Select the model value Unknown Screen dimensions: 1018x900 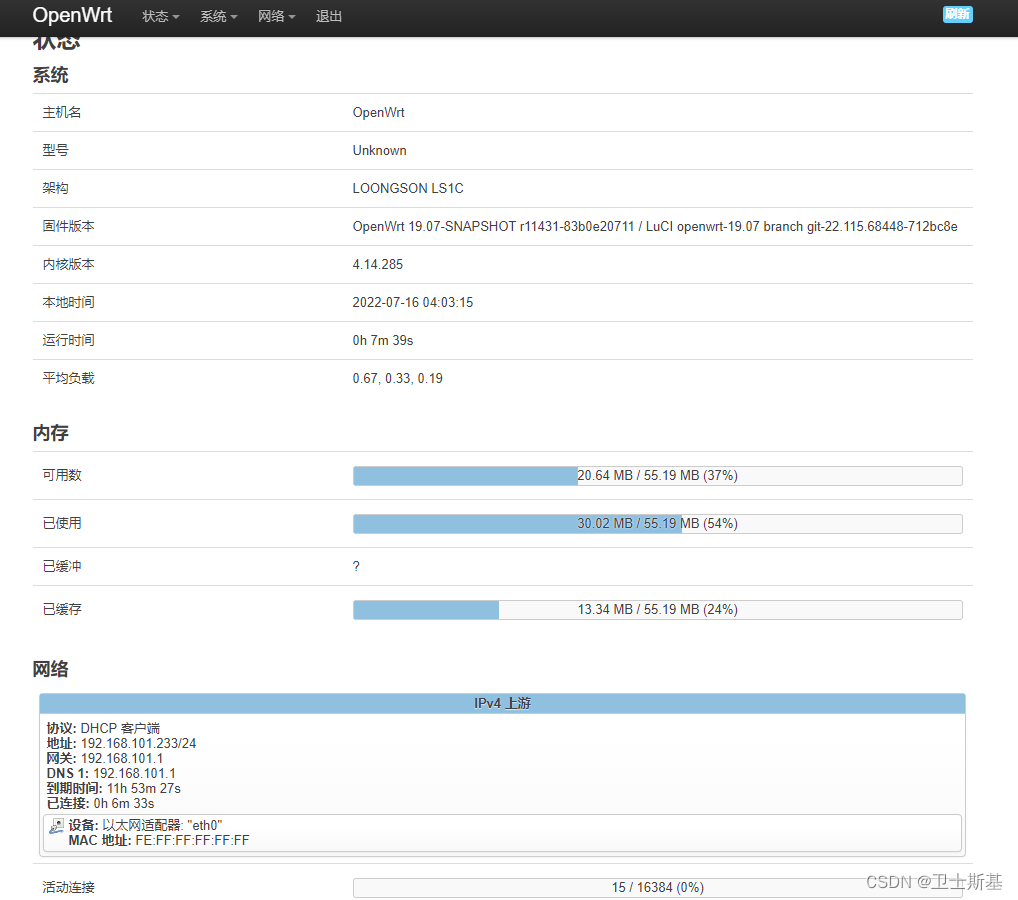(380, 151)
